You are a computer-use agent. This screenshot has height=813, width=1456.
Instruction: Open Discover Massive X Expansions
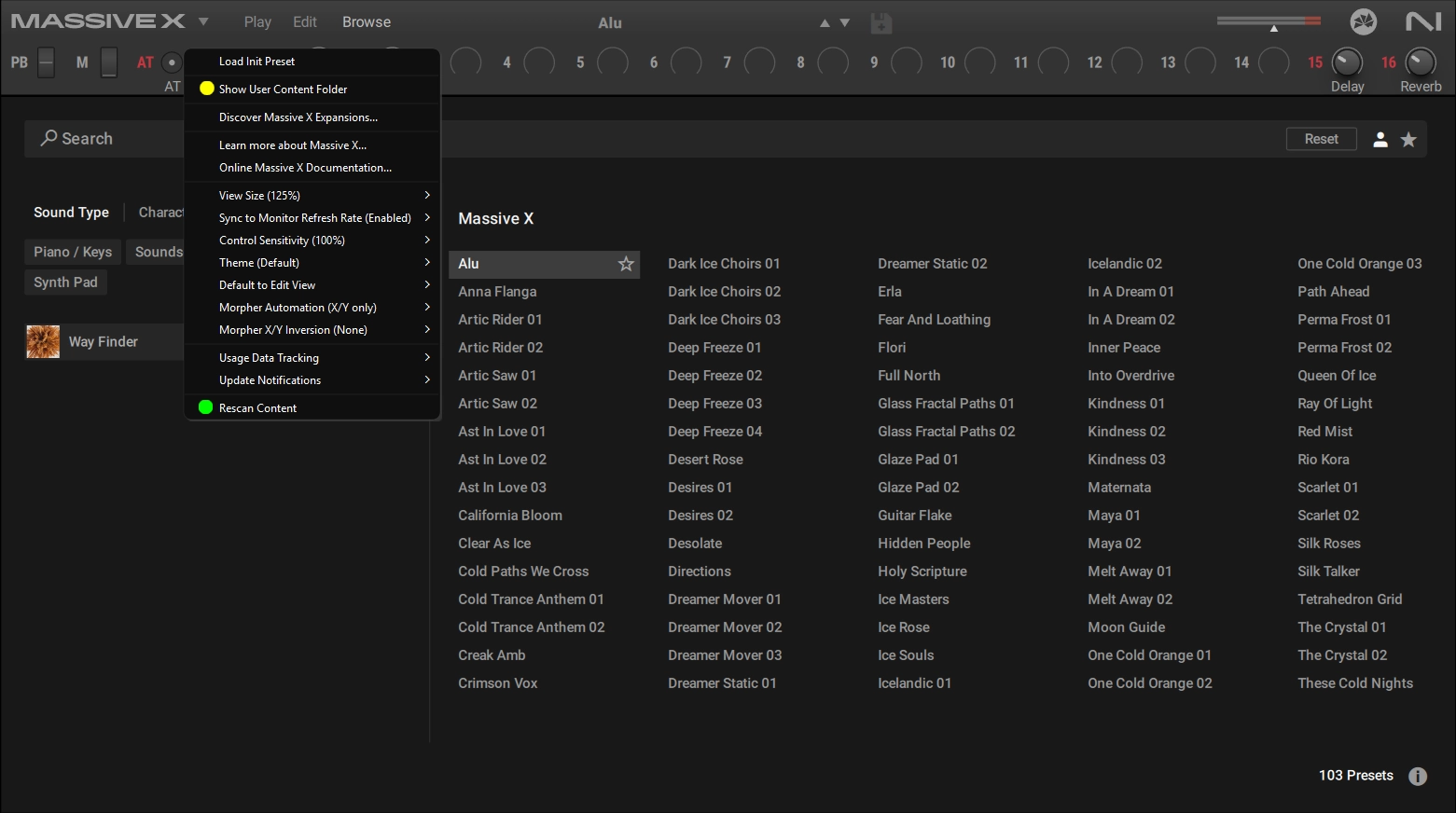point(312,117)
